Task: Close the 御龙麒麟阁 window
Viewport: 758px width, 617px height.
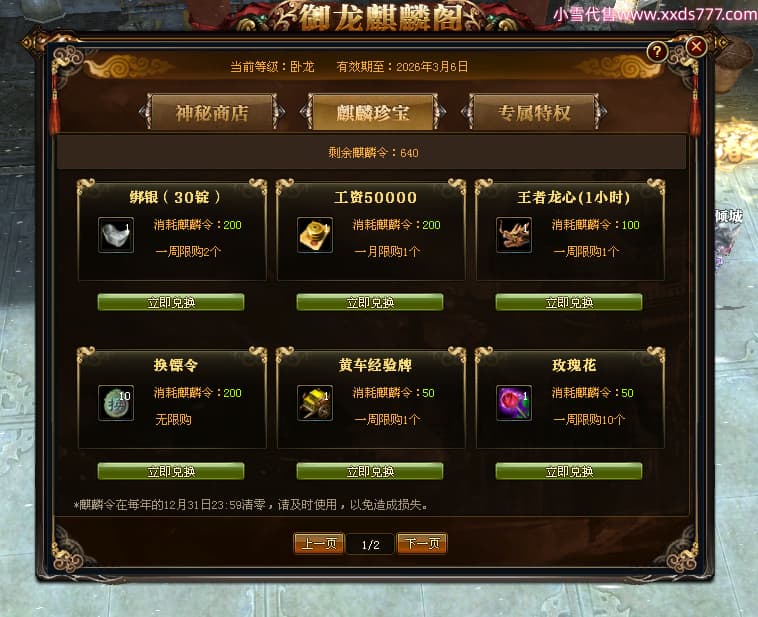Action: tap(696, 47)
